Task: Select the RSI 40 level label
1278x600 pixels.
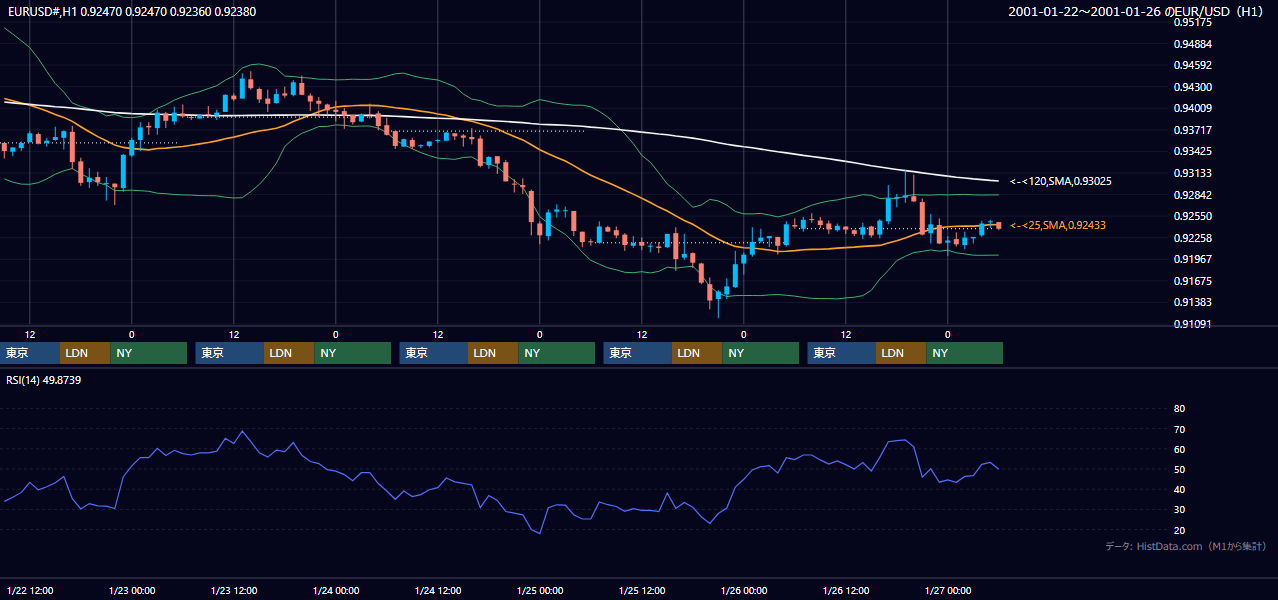Action: click(x=1179, y=489)
